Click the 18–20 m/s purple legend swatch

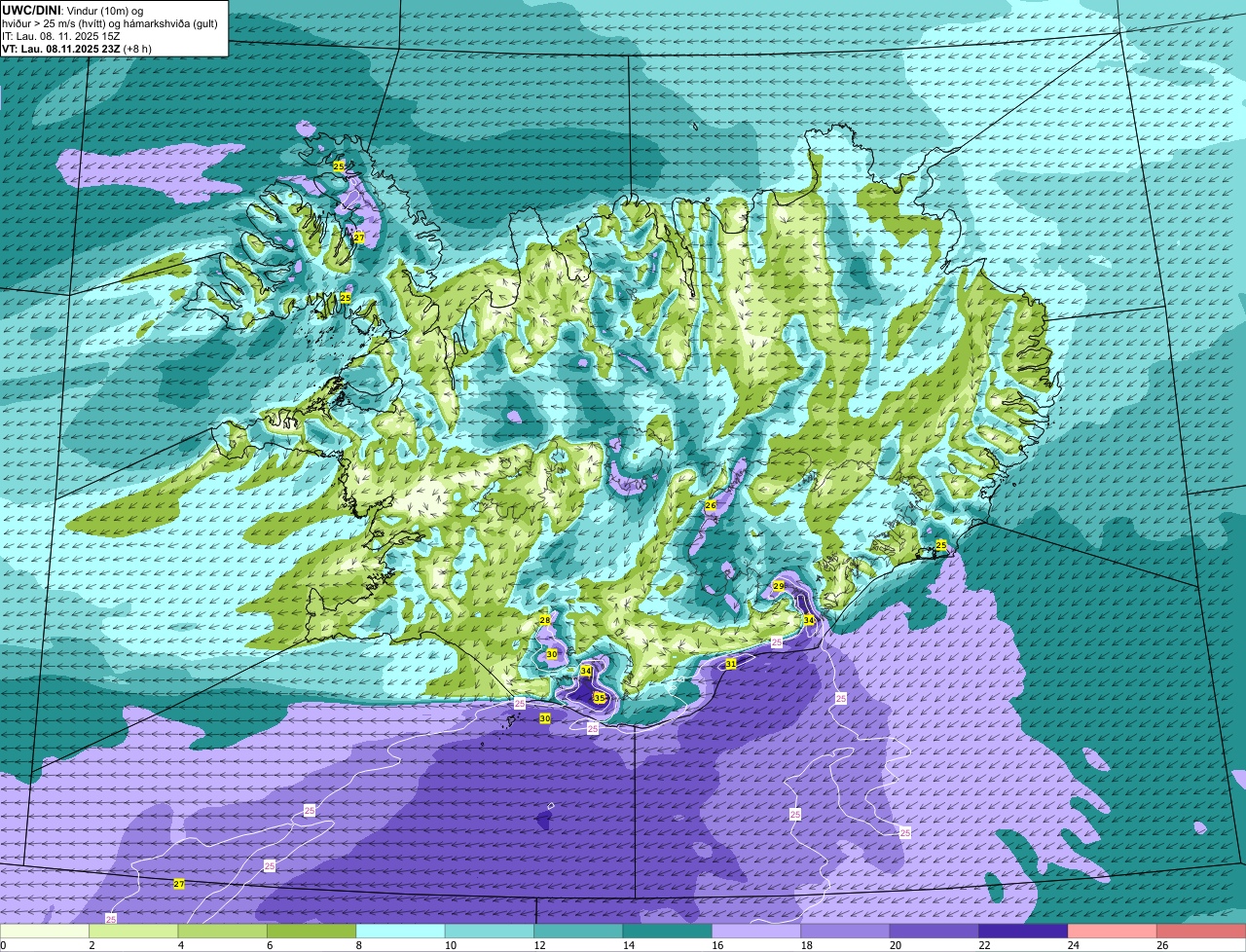click(846, 932)
